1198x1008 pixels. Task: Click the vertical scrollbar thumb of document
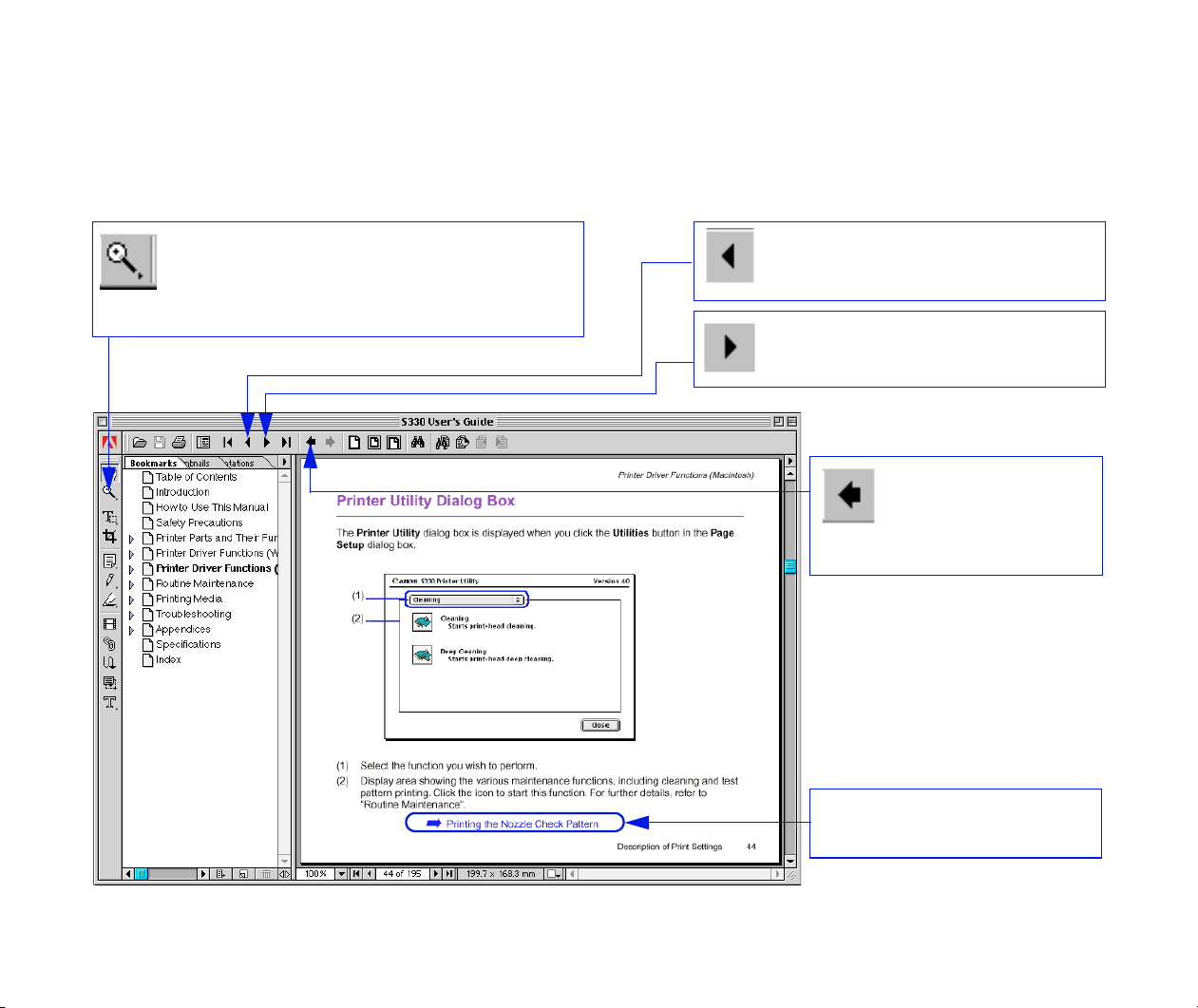pos(789,566)
